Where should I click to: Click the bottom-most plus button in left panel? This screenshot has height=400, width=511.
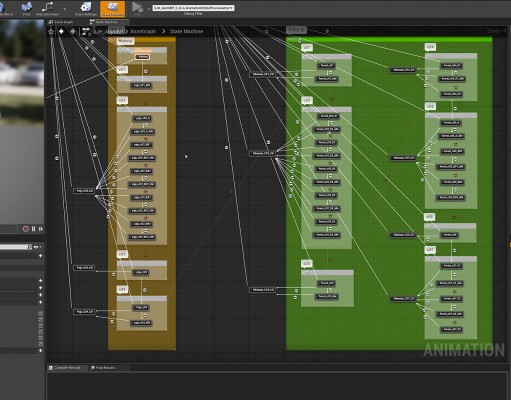40,350
